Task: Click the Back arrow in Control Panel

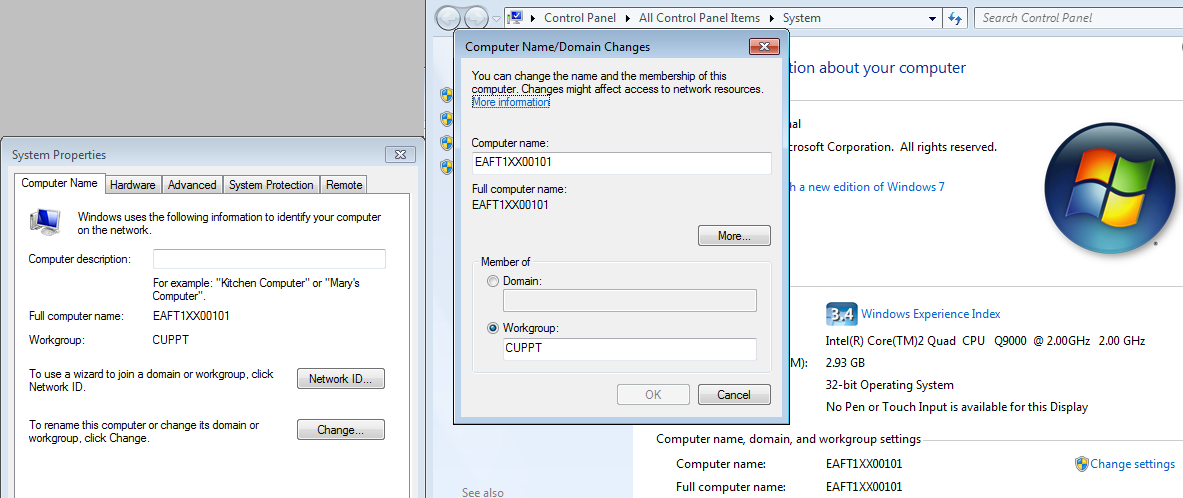Action: tap(448, 18)
